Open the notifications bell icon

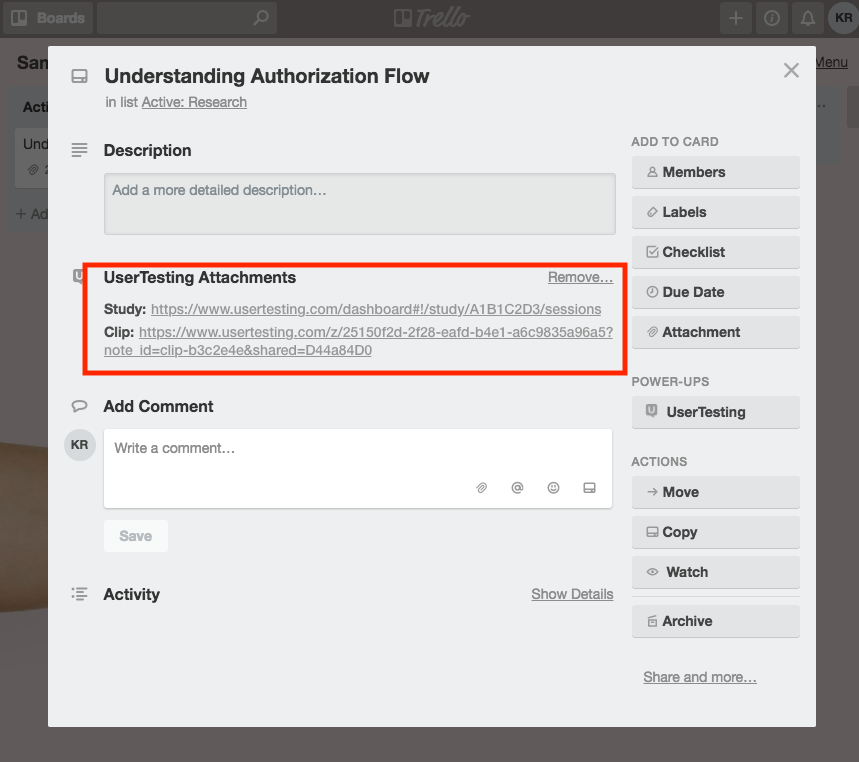coord(808,18)
